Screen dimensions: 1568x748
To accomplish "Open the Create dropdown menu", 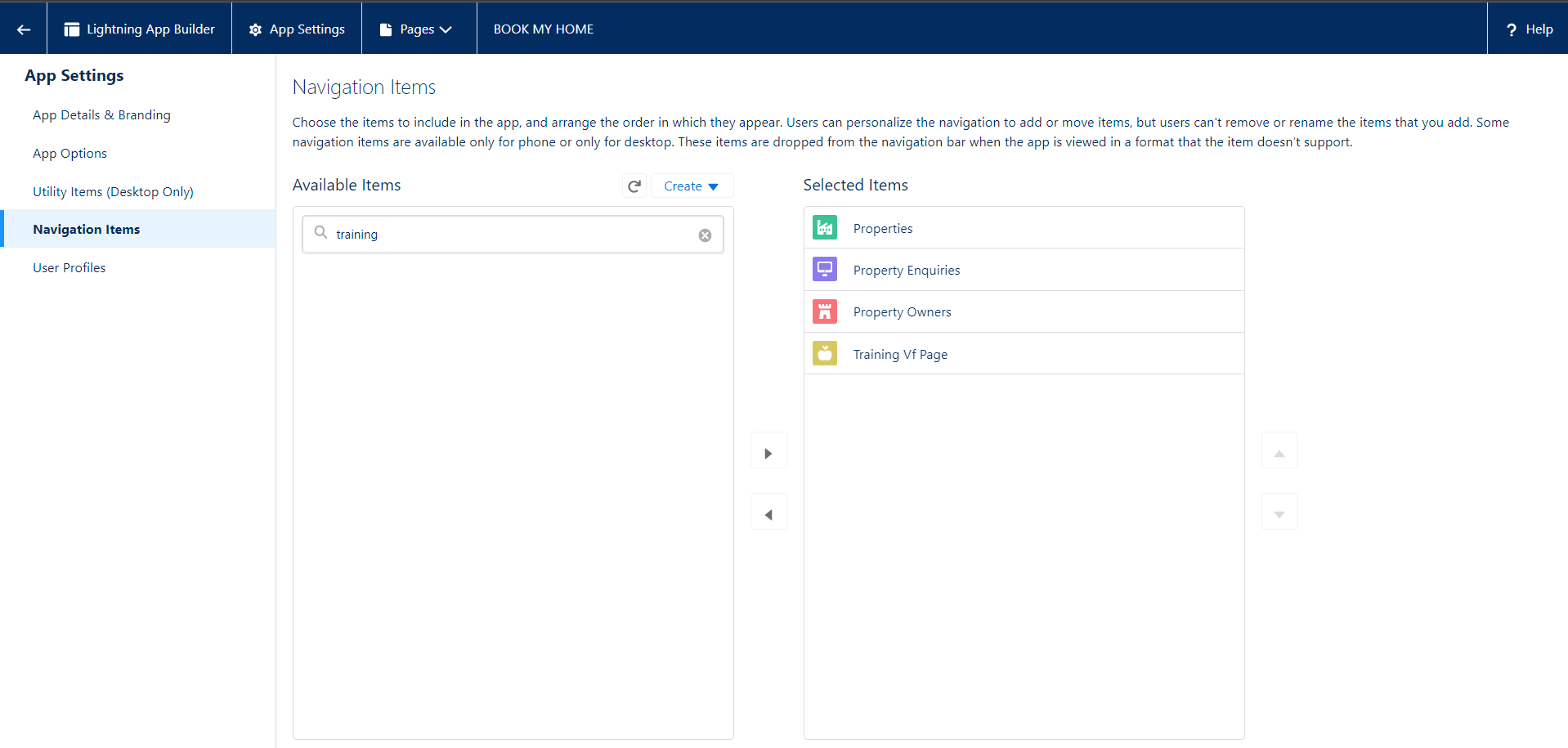I will click(x=692, y=186).
